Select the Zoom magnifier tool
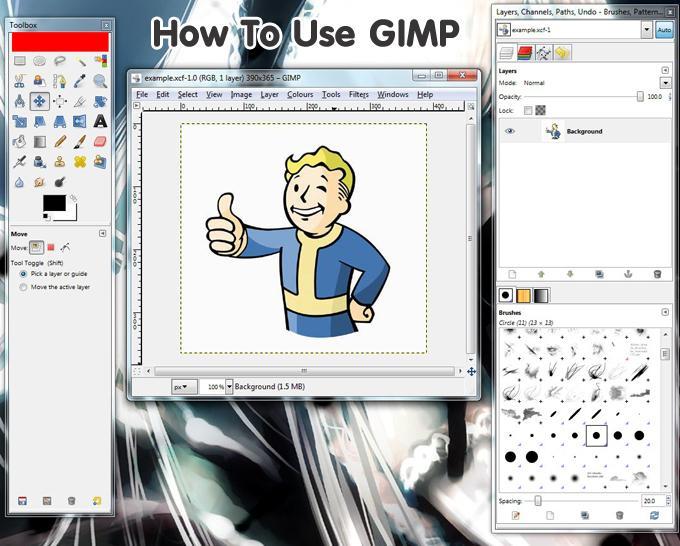680x546 pixels. pyautogui.click(x=100, y=81)
